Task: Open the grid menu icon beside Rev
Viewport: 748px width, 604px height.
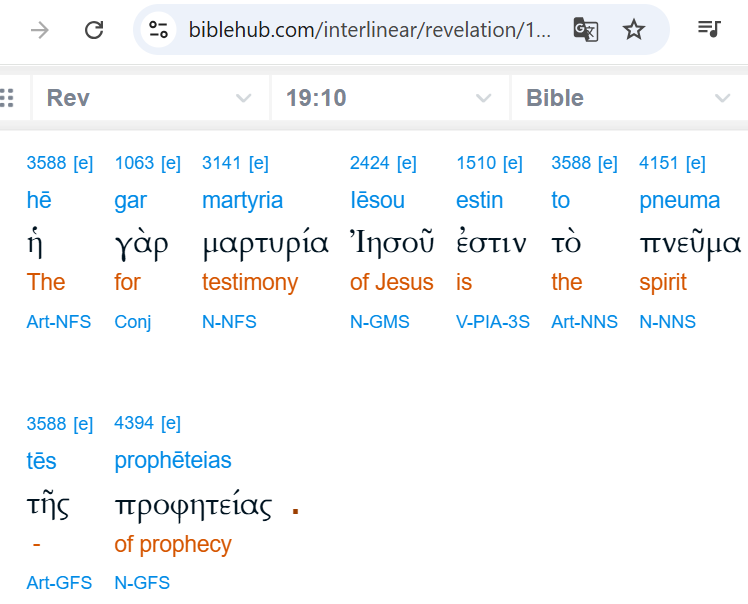Action: (7, 98)
